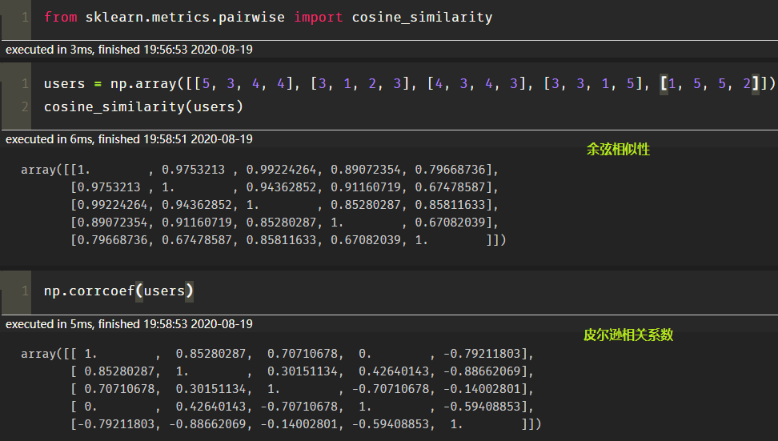Click 'executed in 3ms, finished 19:56:53' timing text
This screenshot has height=441, width=778.
(129, 50)
